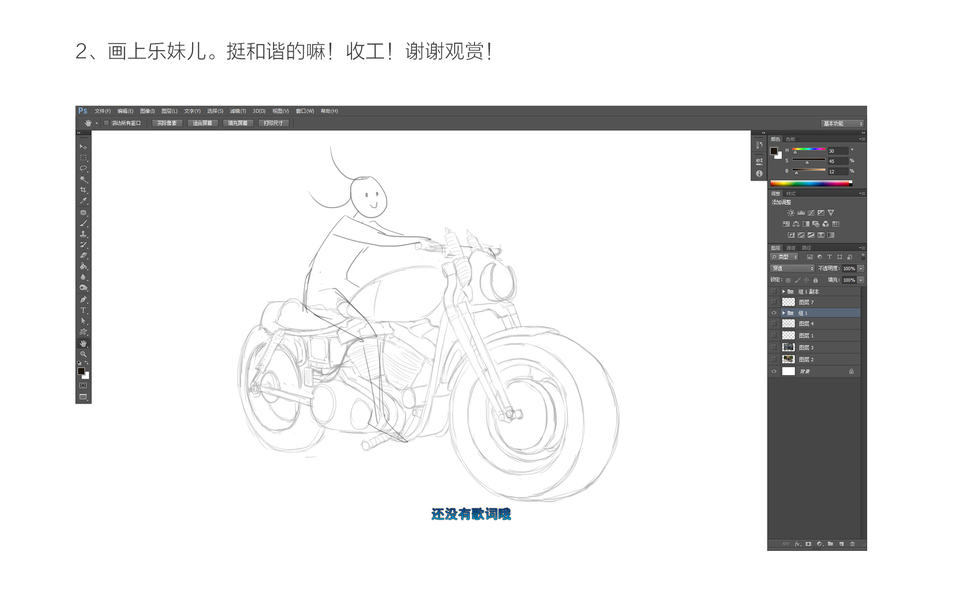Viewport: 953px width, 600px height.
Task: Add a Vibrance adjustment
Action: tap(830, 213)
